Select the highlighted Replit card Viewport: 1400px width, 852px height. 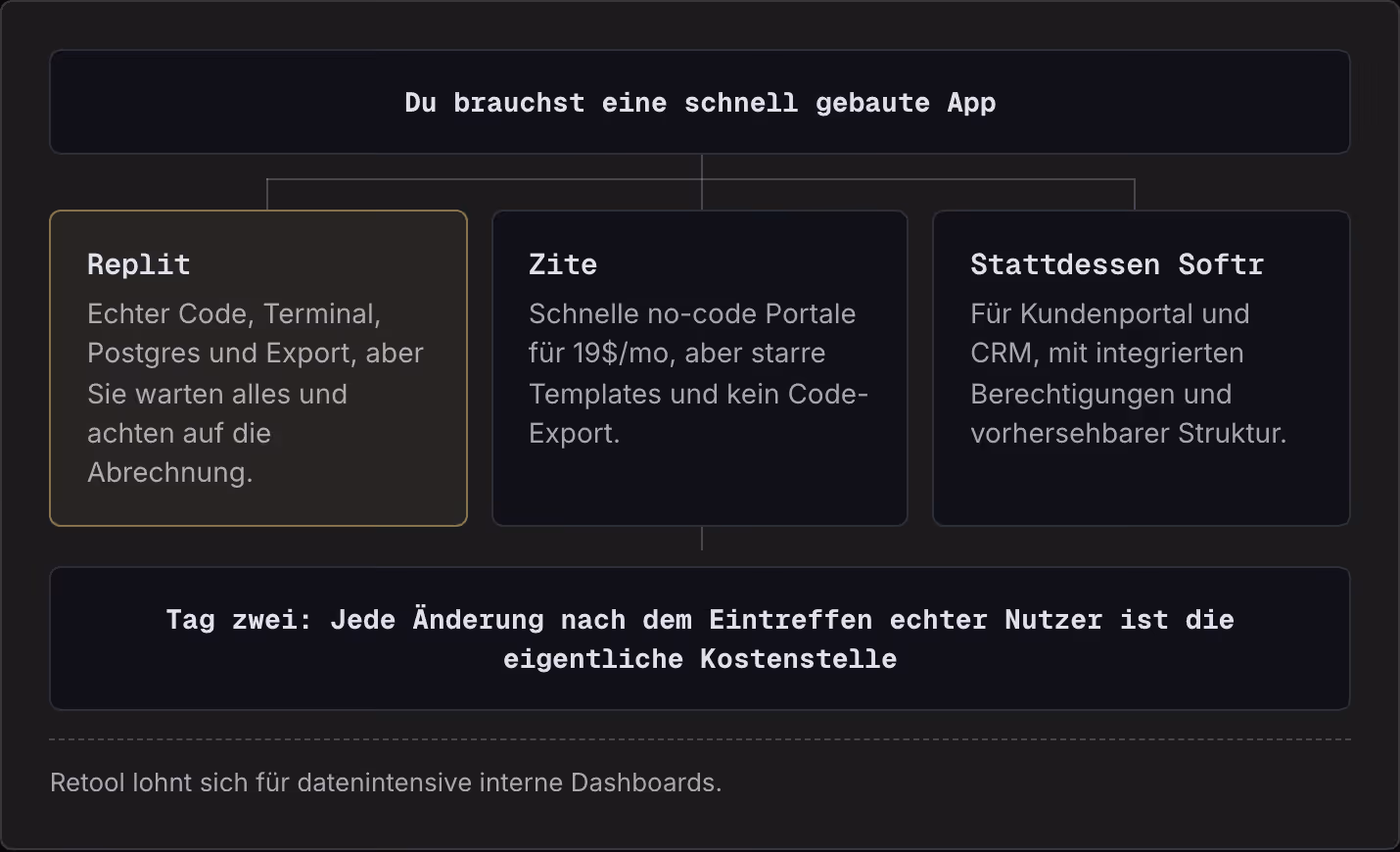258,368
